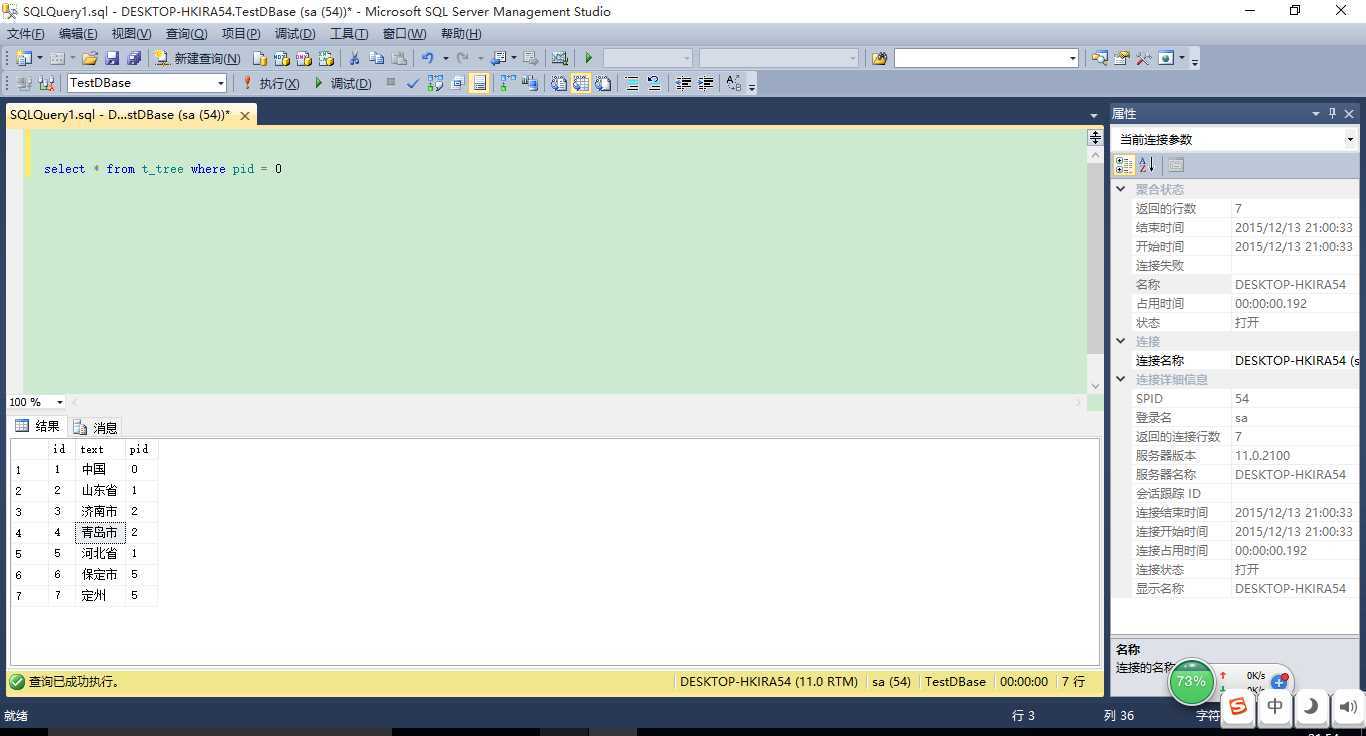
Task: Cut selected text with the scissors icon
Action: (x=354, y=58)
